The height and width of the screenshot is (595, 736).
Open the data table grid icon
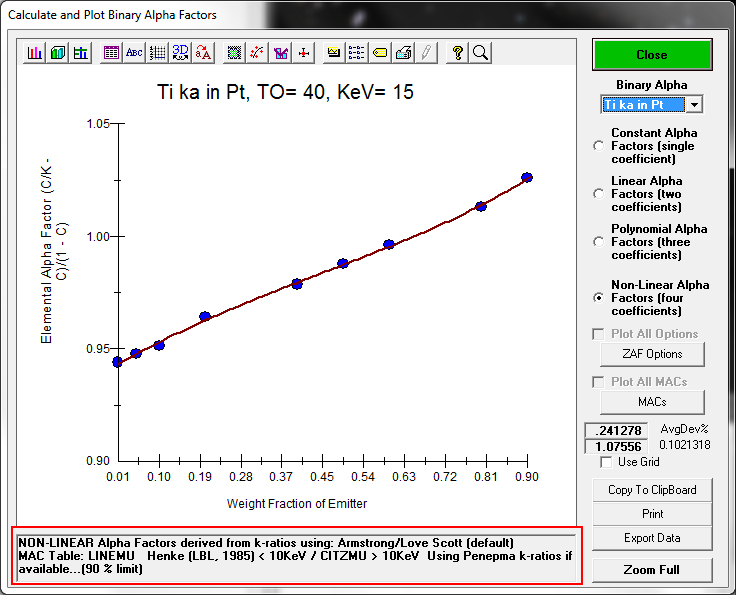point(111,53)
